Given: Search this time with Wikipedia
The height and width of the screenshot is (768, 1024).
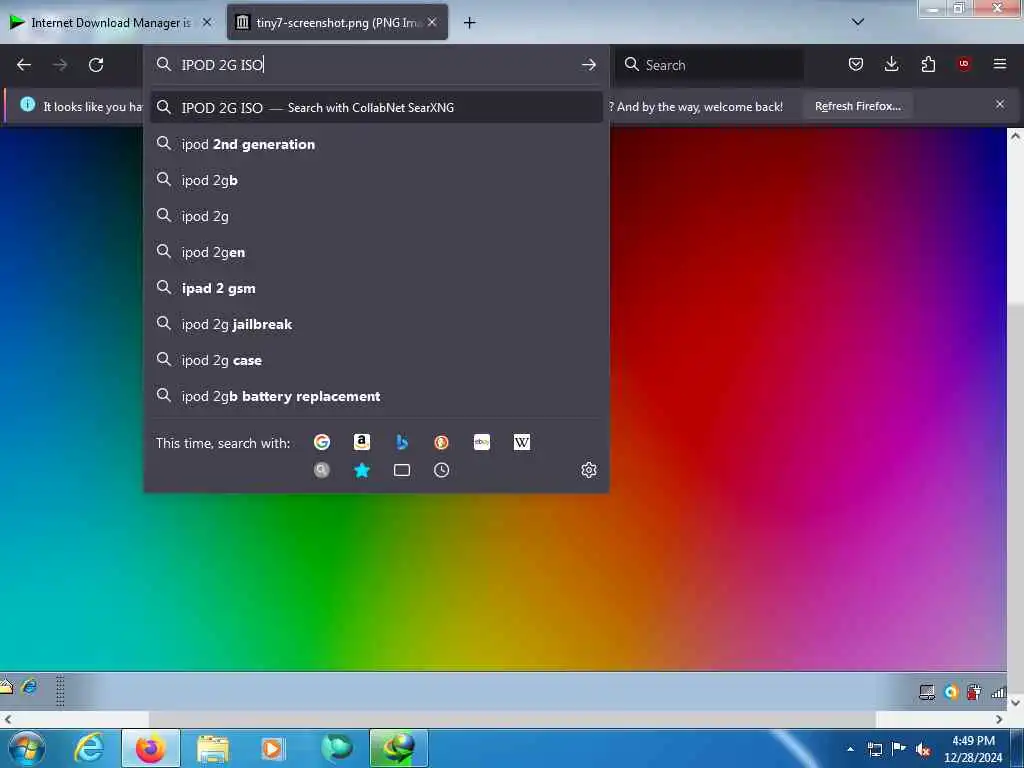Looking at the screenshot, I should click(x=522, y=442).
